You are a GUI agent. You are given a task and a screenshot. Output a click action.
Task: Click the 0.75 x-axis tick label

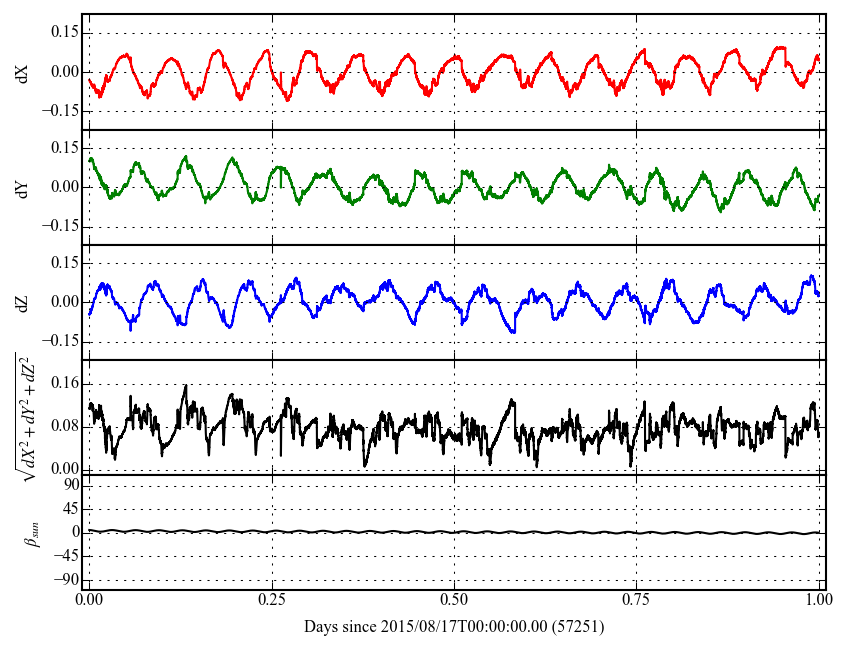tap(636, 602)
